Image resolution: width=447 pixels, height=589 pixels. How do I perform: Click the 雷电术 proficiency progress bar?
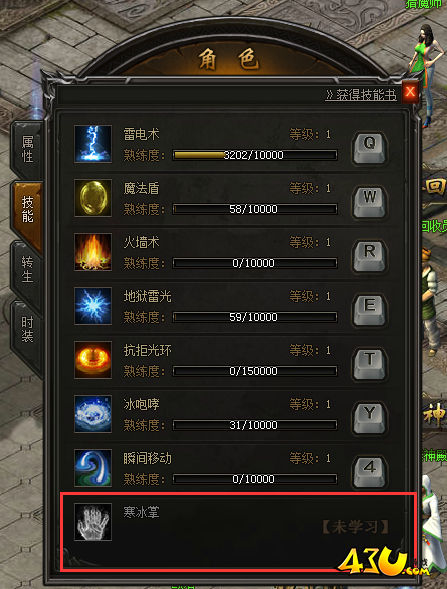click(255, 155)
